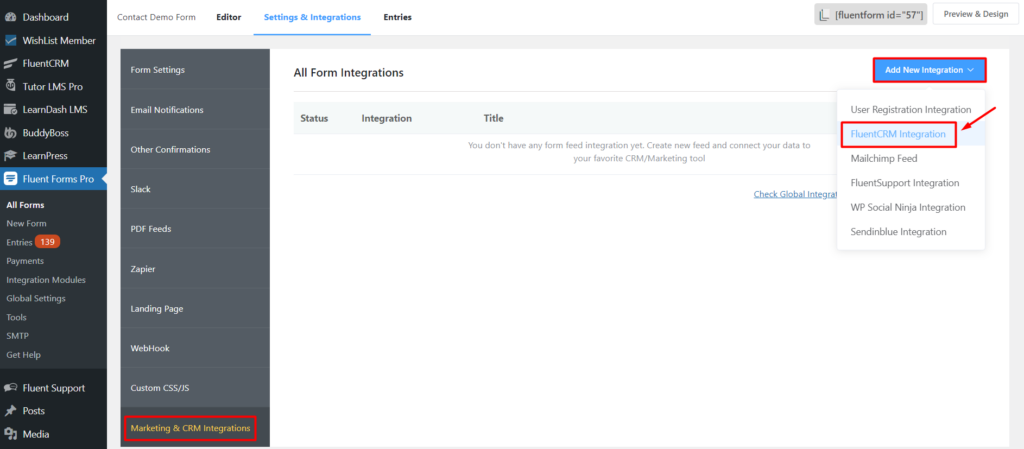Image resolution: width=1024 pixels, height=449 pixels.
Task: Click the Contact Demo Form title
Action: pos(156,17)
